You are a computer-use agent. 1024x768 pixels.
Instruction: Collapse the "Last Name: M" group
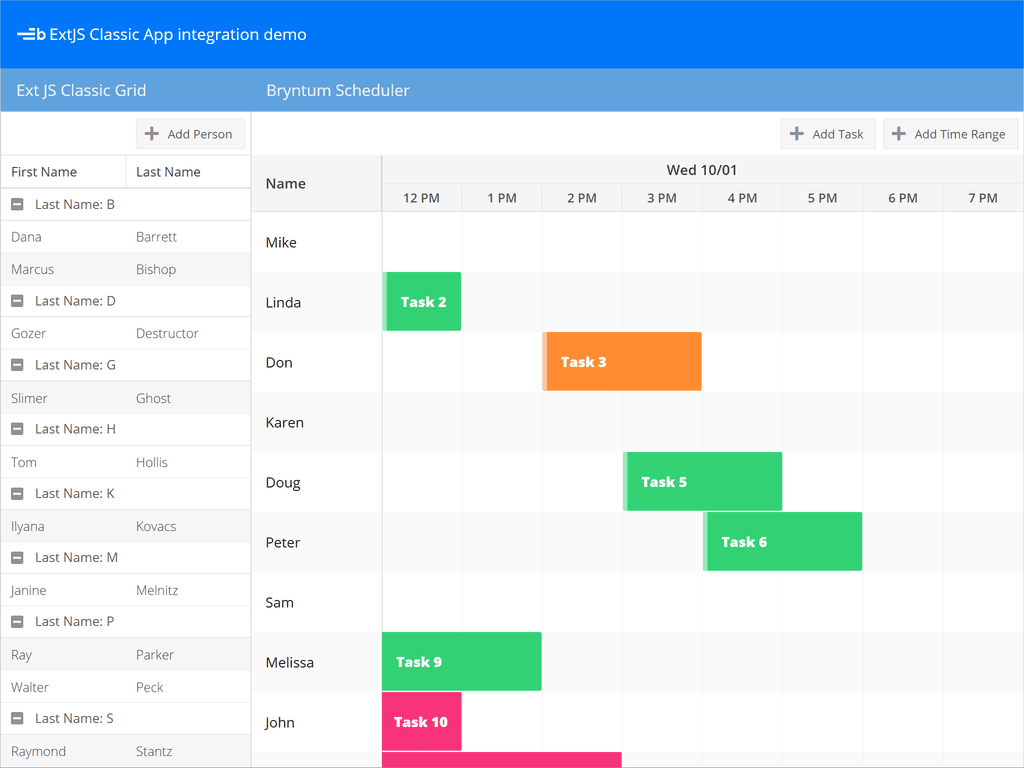point(16,557)
